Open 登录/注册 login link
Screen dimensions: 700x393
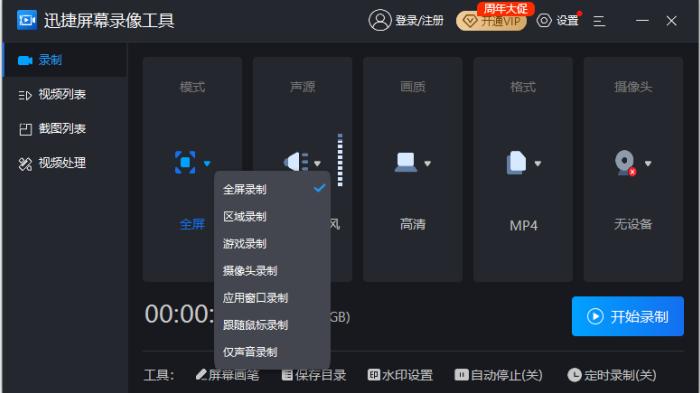pos(419,21)
